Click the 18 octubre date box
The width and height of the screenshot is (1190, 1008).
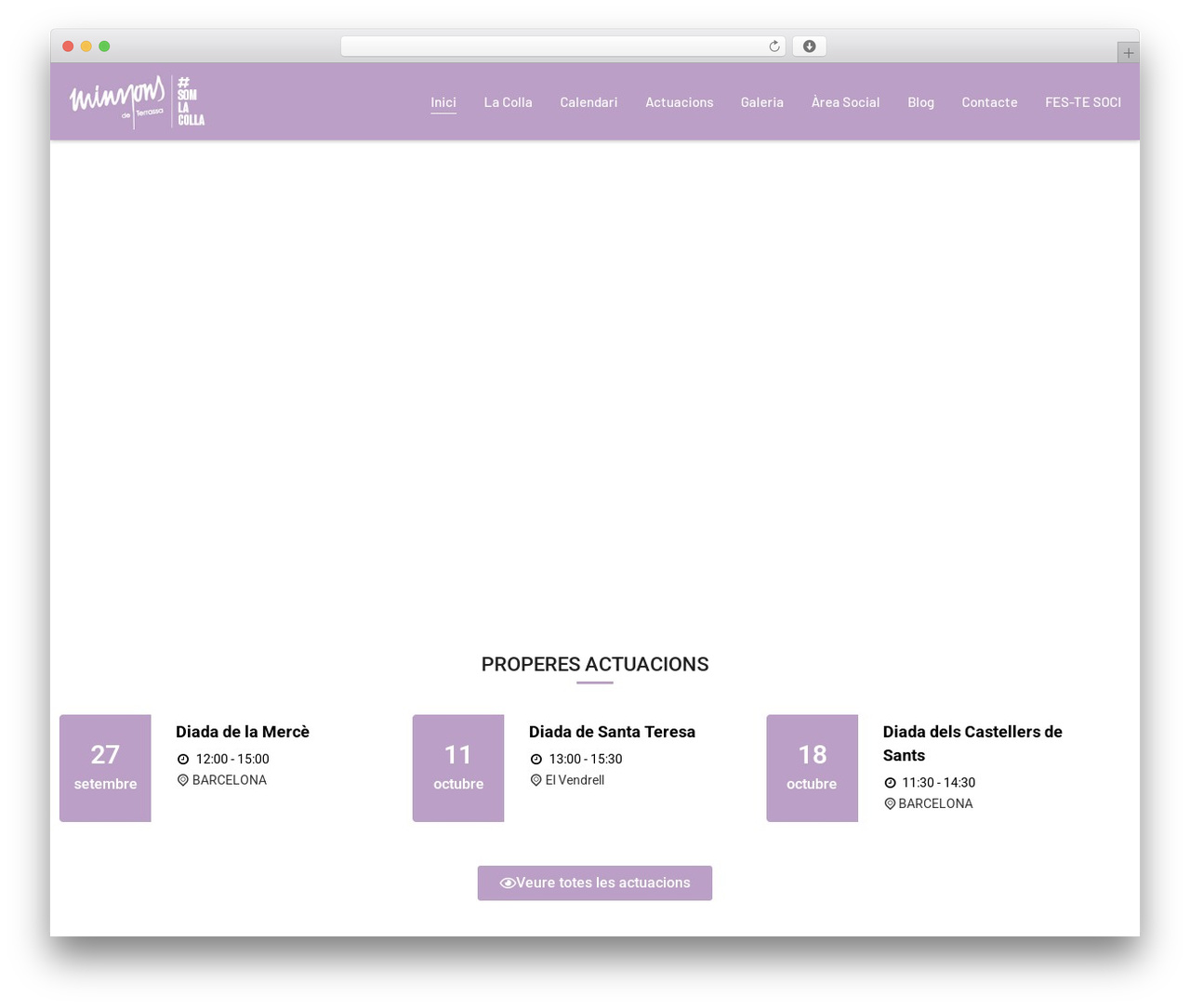(x=812, y=768)
